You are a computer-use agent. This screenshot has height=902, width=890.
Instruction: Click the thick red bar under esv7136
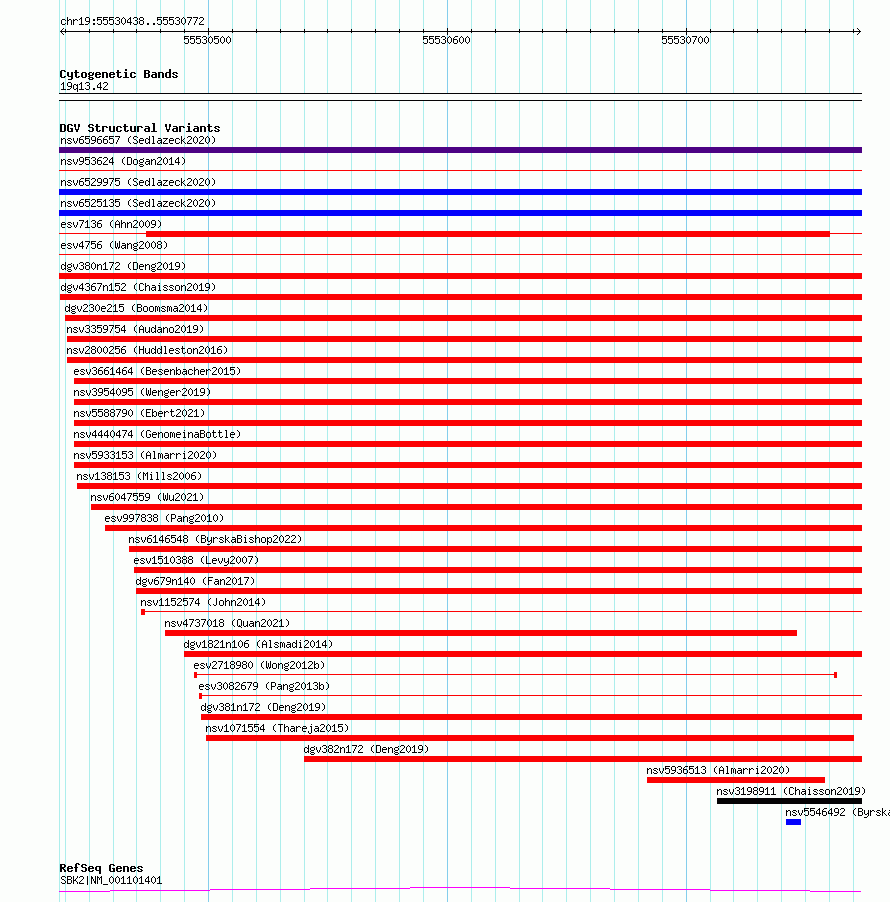click(488, 234)
